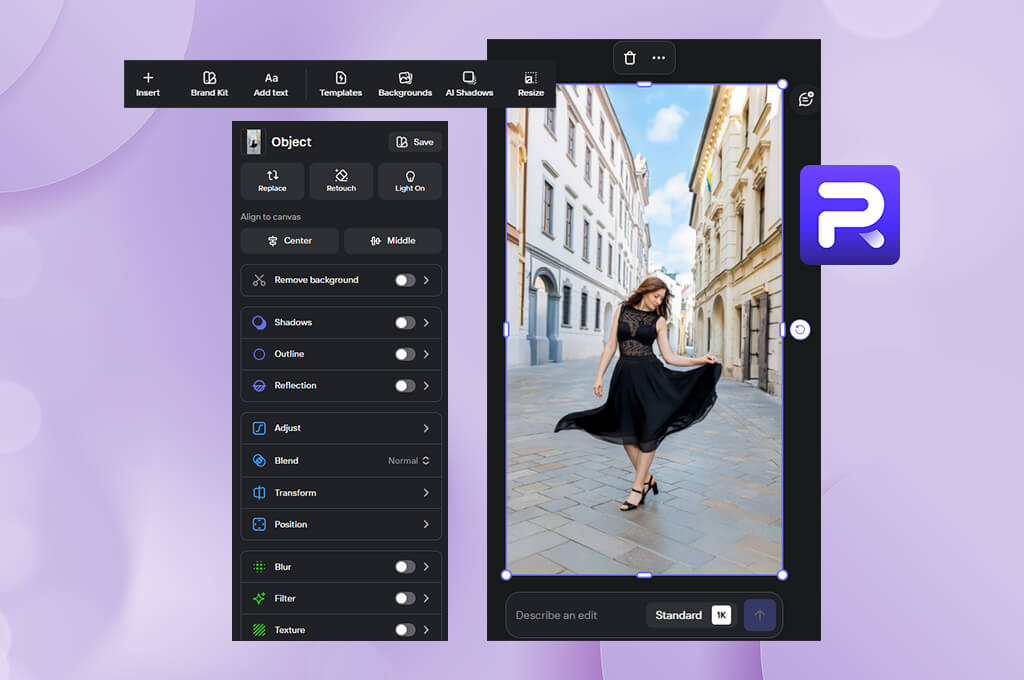Click the Remove background scissors icon
The width and height of the screenshot is (1024, 680).
tap(259, 280)
